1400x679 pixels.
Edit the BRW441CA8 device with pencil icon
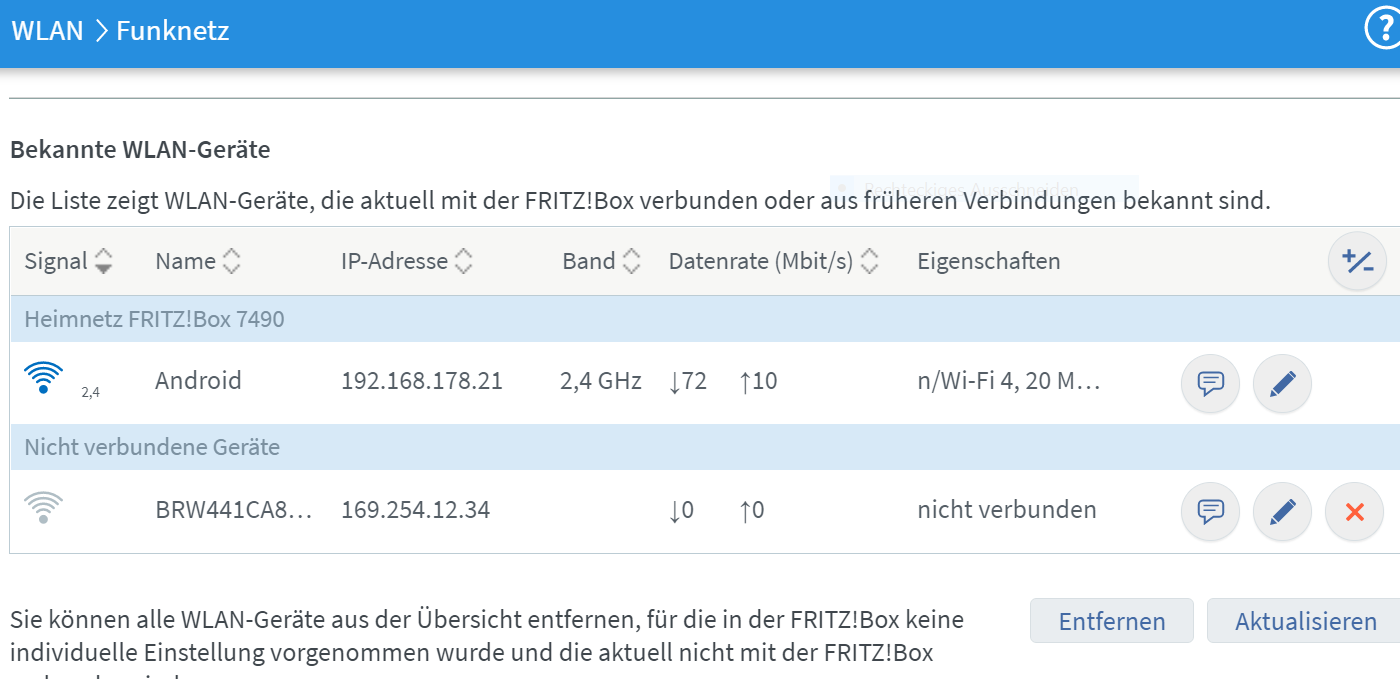tap(1282, 512)
